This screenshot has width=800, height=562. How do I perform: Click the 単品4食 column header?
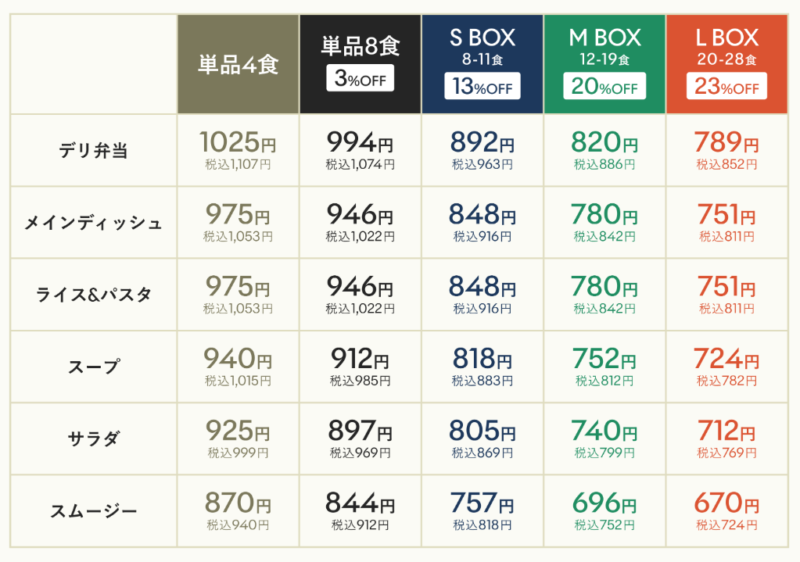pyautogui.click(x=238, y=64)
